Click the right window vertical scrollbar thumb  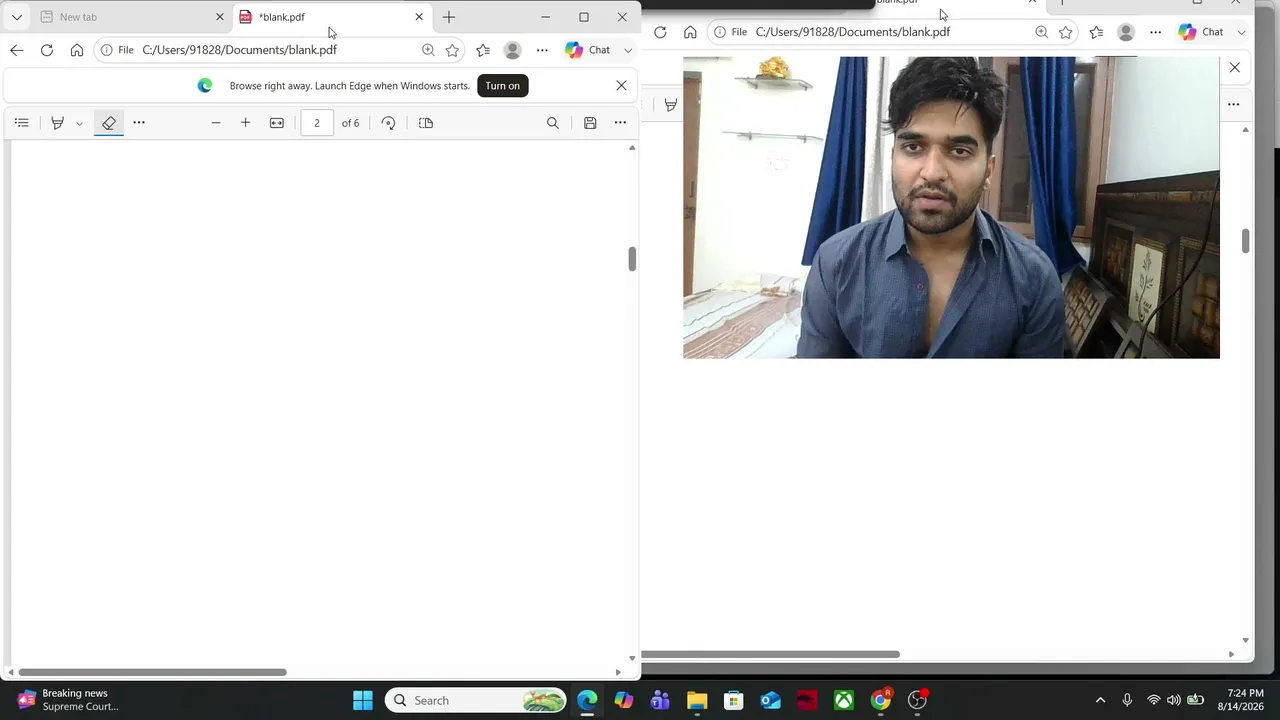(1246, 241)
